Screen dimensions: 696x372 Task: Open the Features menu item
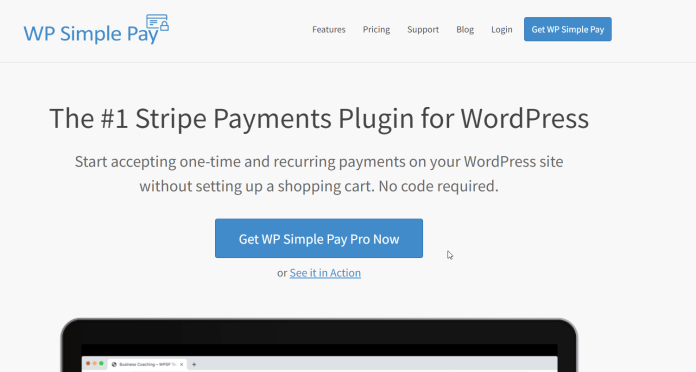coord(328,29)
